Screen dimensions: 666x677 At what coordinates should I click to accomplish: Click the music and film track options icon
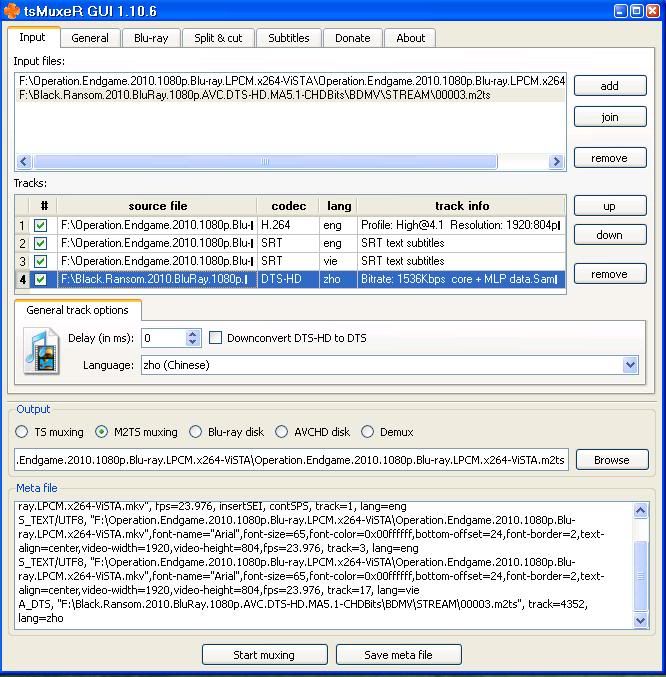[x=41, y=351]
